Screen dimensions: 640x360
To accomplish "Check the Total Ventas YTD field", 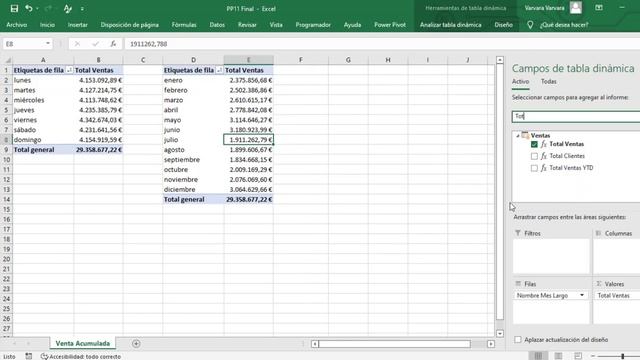I will (534, 168).
